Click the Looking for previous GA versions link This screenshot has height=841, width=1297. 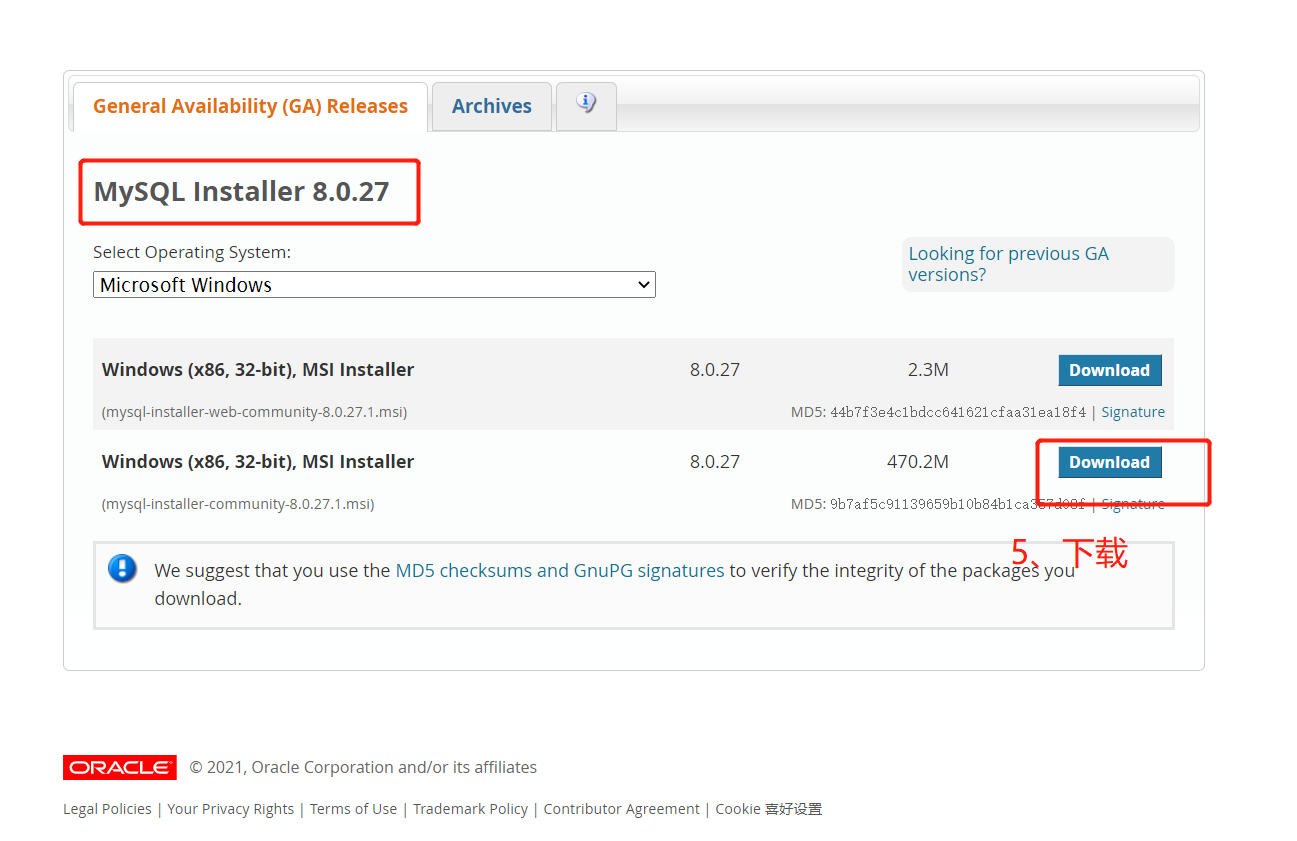1008,263
